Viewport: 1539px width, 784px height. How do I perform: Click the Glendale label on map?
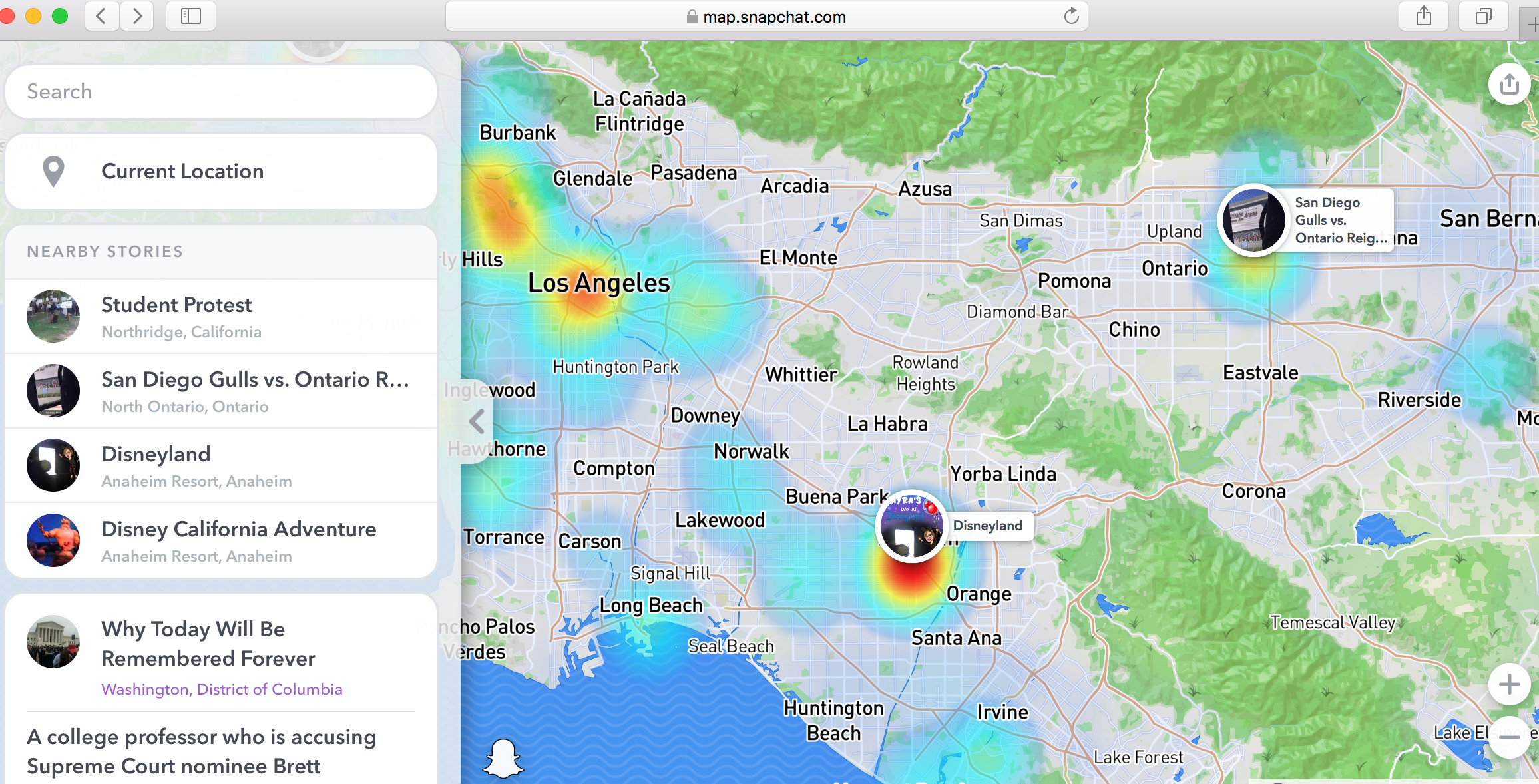pos(592,178)
